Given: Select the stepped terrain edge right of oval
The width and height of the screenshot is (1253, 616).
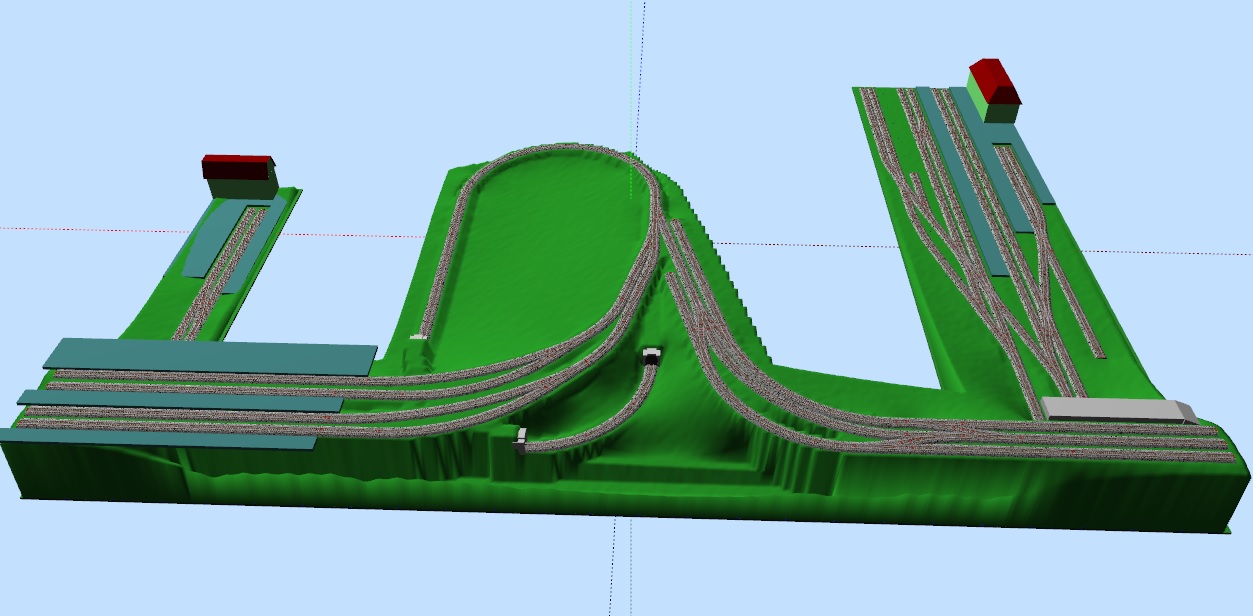Looking at the screenshot, I should [x=730, y=280].
